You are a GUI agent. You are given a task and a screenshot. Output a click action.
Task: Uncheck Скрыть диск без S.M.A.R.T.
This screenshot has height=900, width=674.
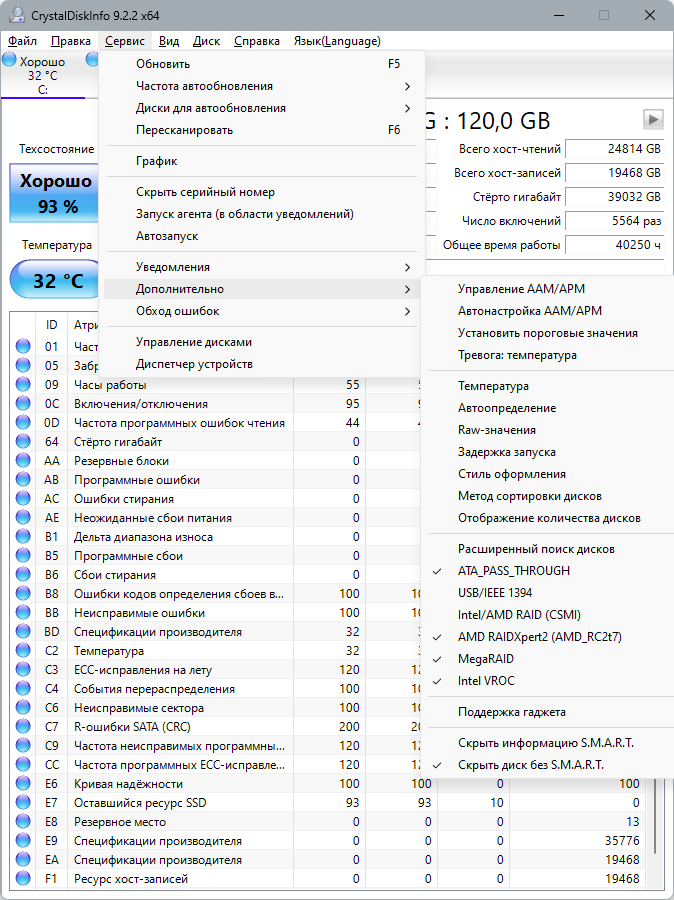click(530, 765)
